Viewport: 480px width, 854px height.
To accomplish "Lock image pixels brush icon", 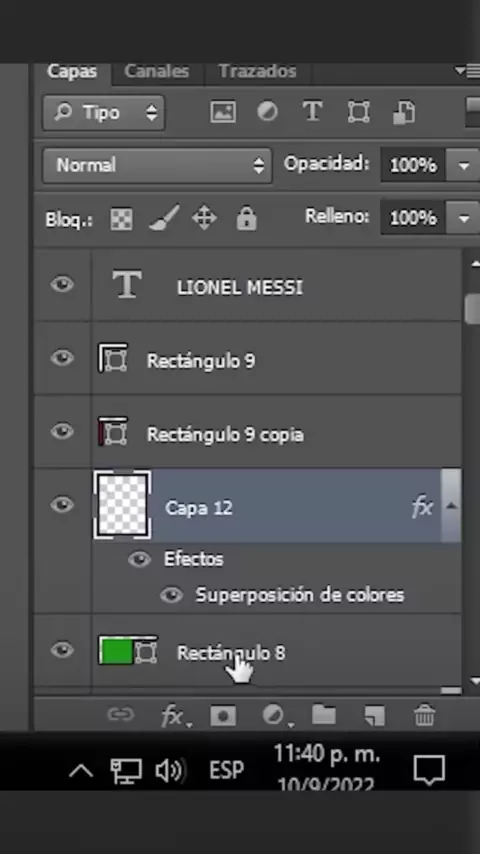I will pyautogui.click(x=164, y=218).
